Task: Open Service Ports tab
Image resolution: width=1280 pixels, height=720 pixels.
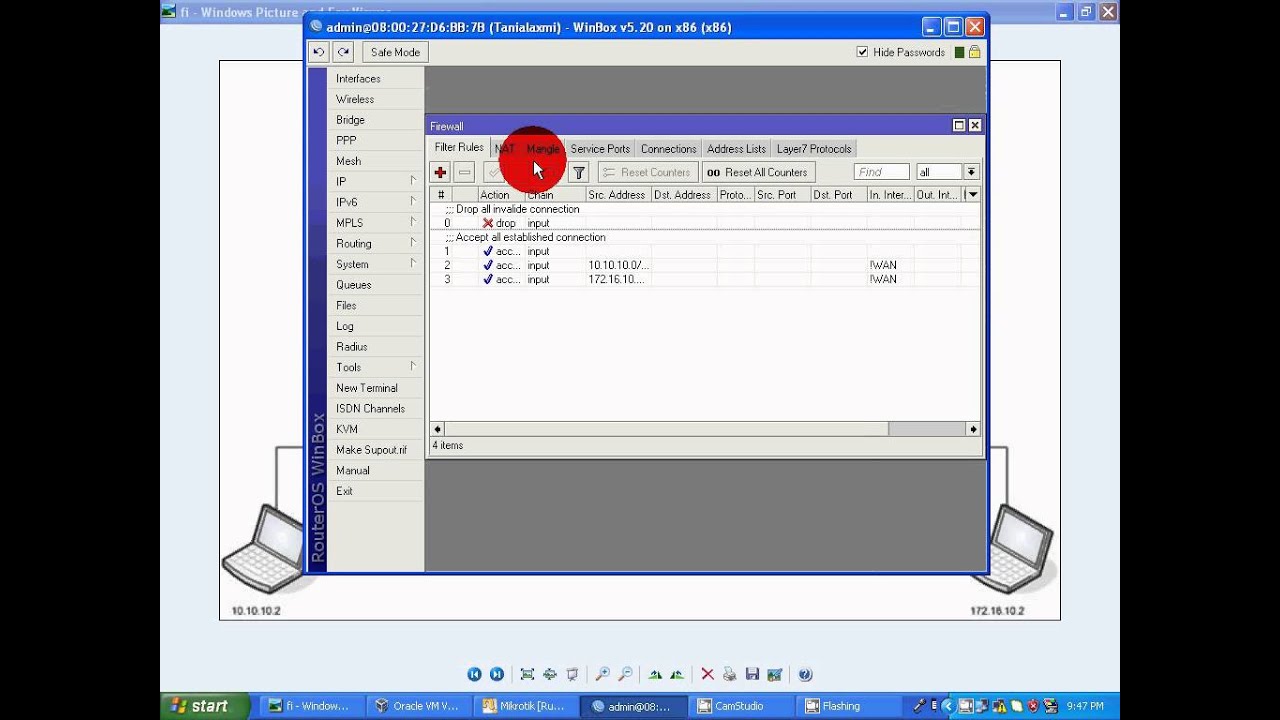Action: coord(600,149)
